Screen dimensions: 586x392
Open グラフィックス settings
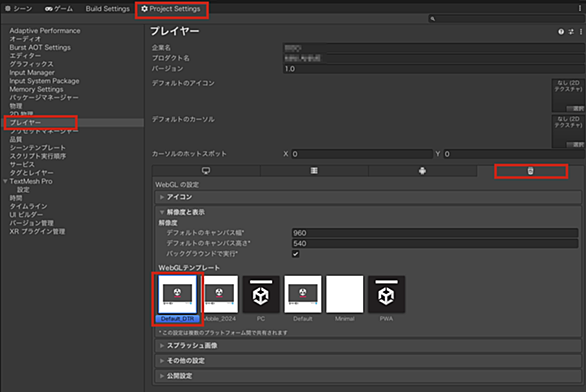pos(32,64)
